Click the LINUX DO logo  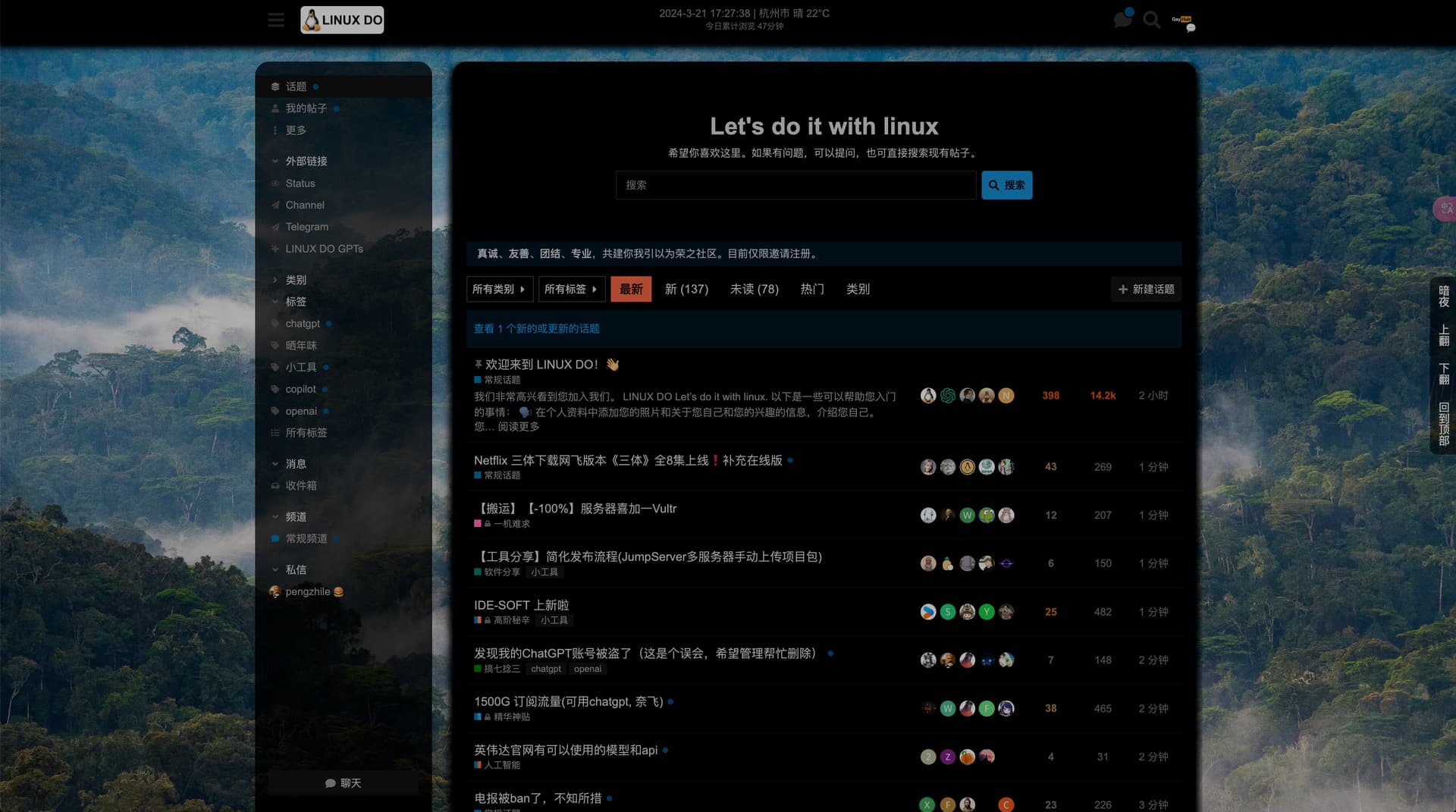pyautogui.click(x=342, y=20)
